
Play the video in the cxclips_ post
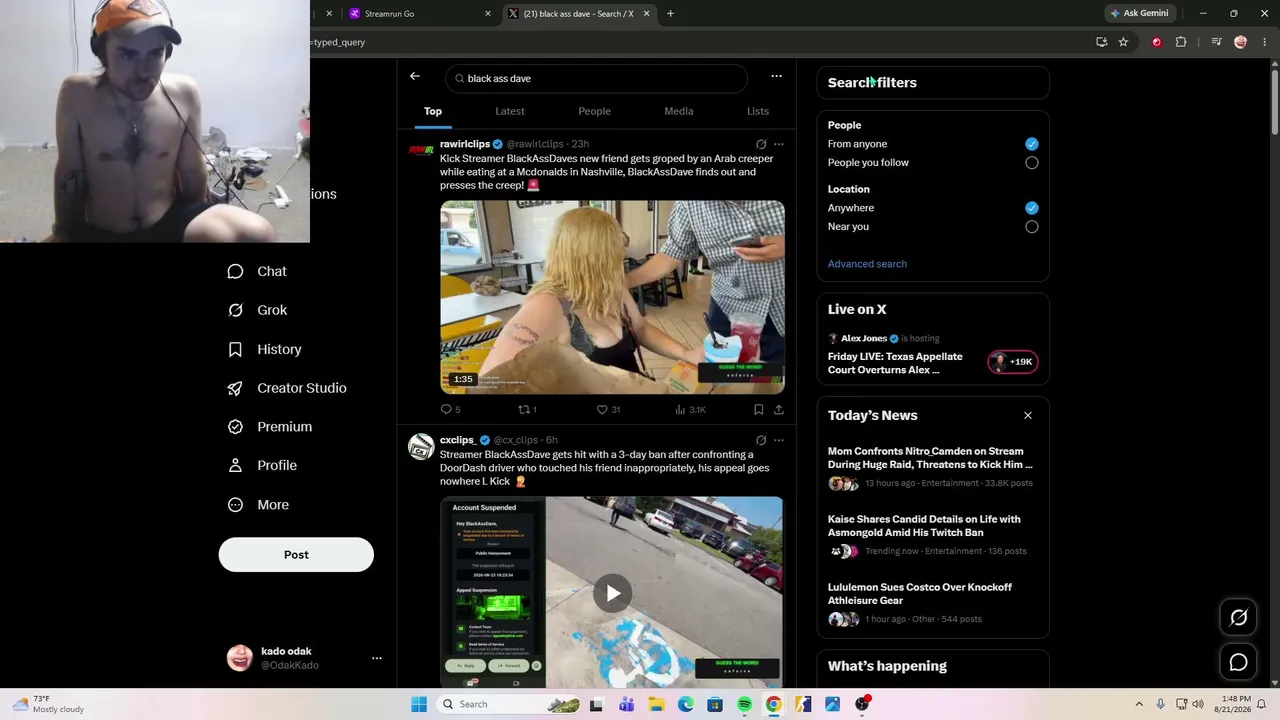[x=613, y=593]
